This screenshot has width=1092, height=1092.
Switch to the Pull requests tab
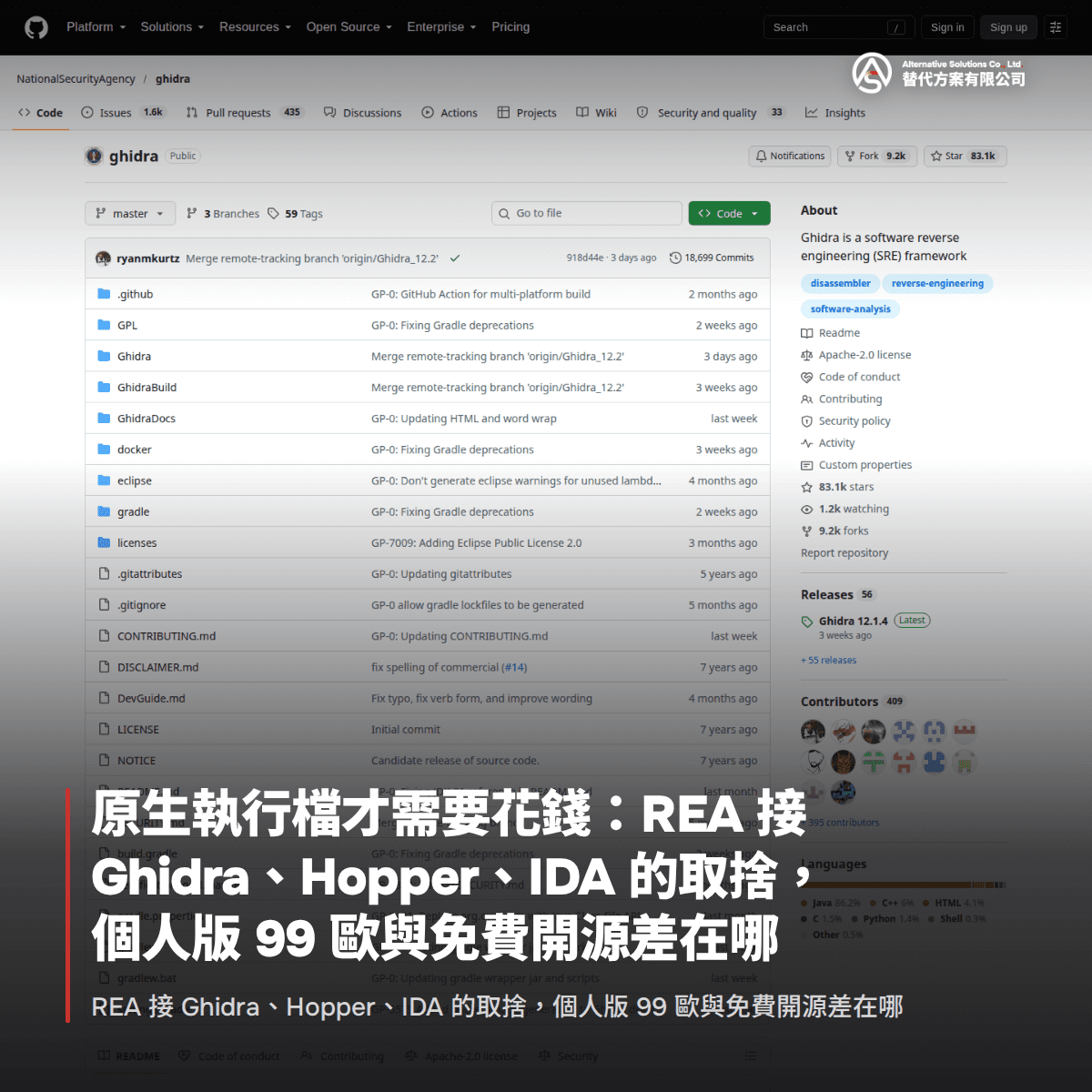pyautogui.click(x=244, y=113)
